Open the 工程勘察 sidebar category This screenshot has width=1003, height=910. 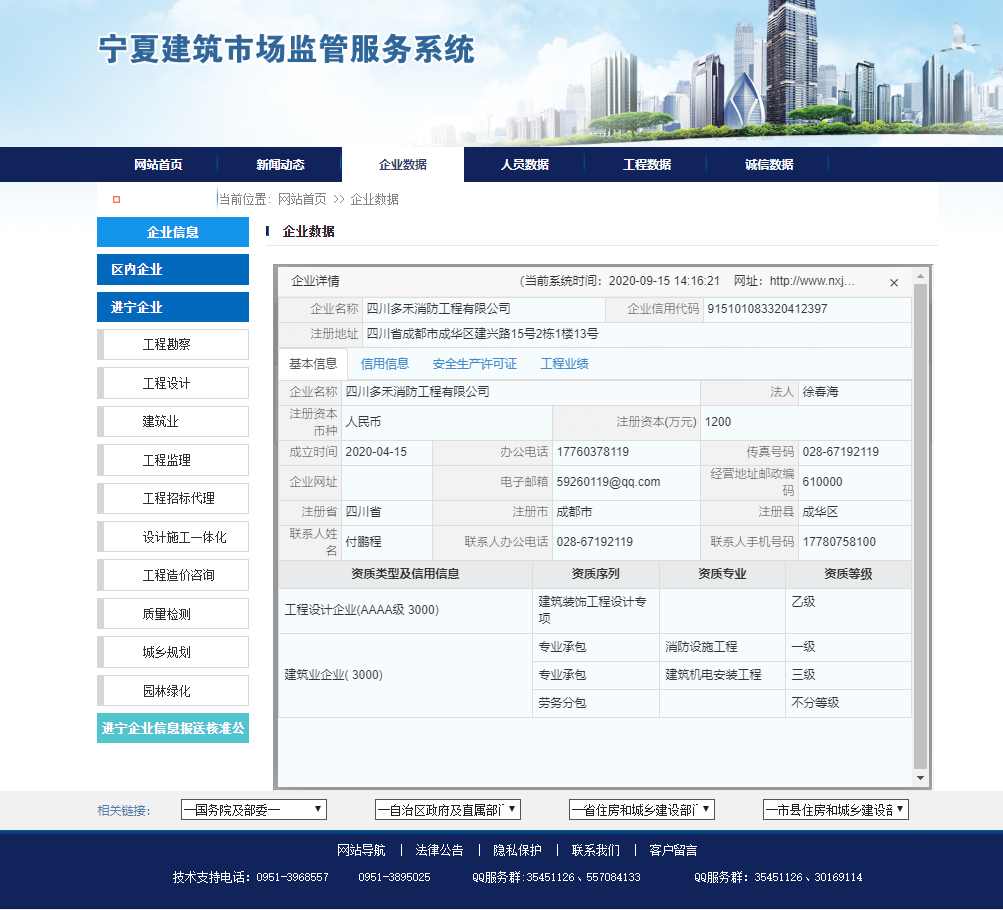(x=173, y=345)
